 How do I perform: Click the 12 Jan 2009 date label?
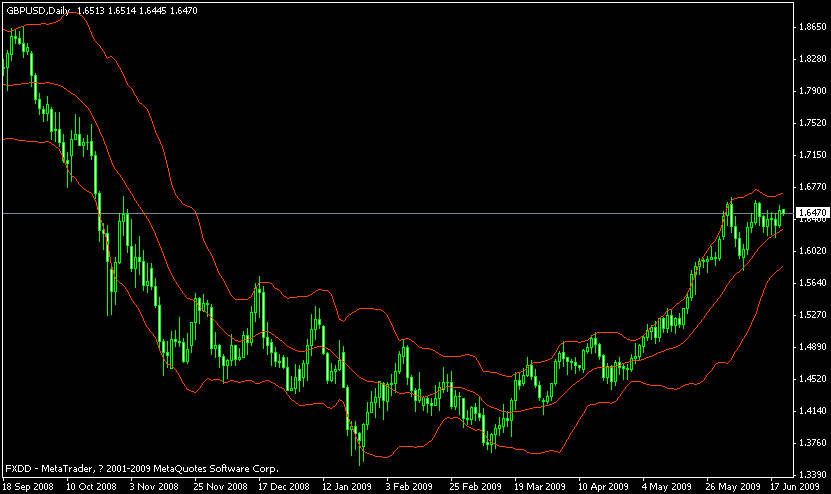pyautogui.click(x=347, y=486)
